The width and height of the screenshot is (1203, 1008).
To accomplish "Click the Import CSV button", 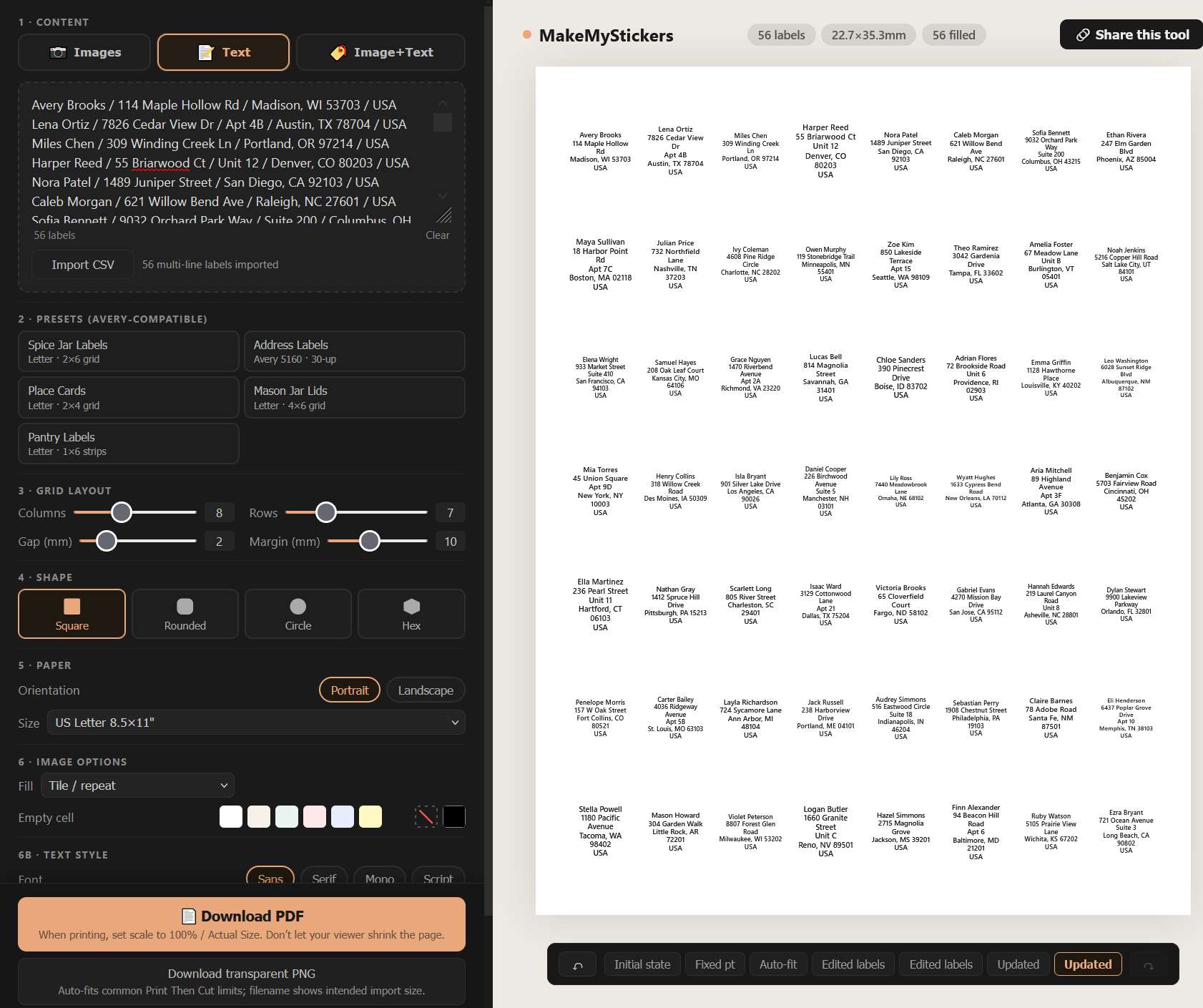I will [83, 265].
